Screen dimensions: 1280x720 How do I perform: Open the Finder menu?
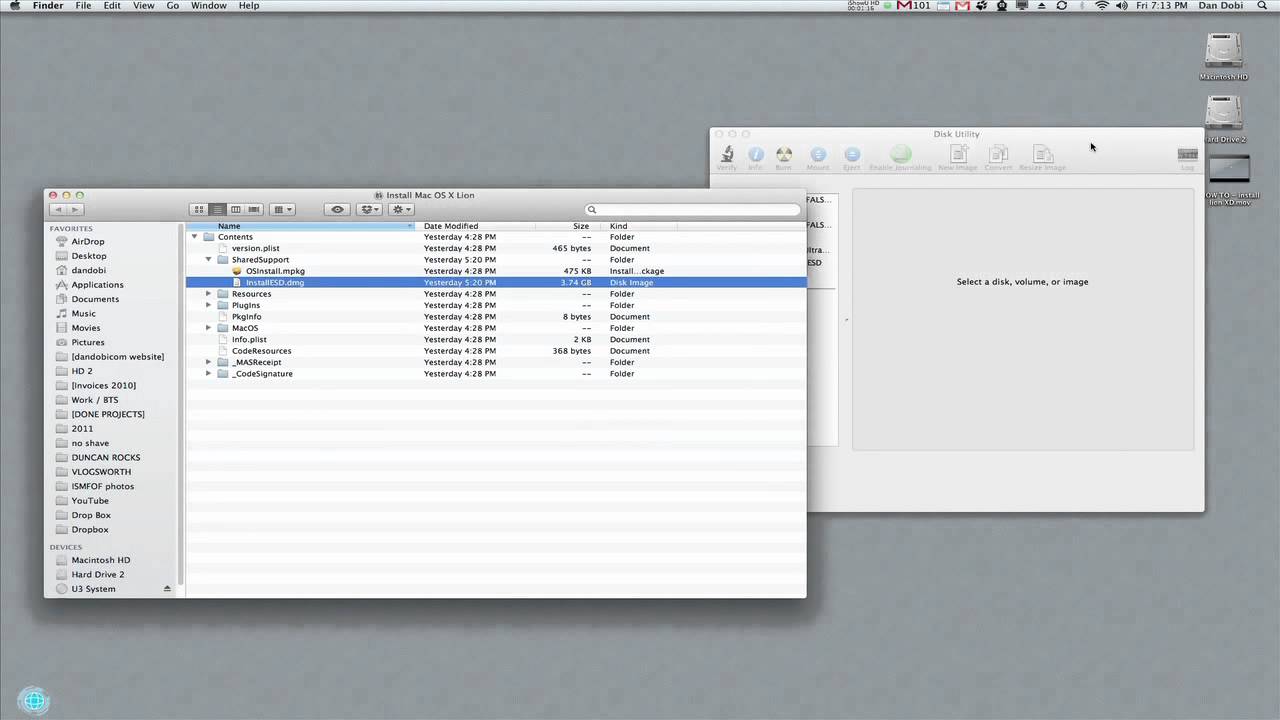(48, 6)
